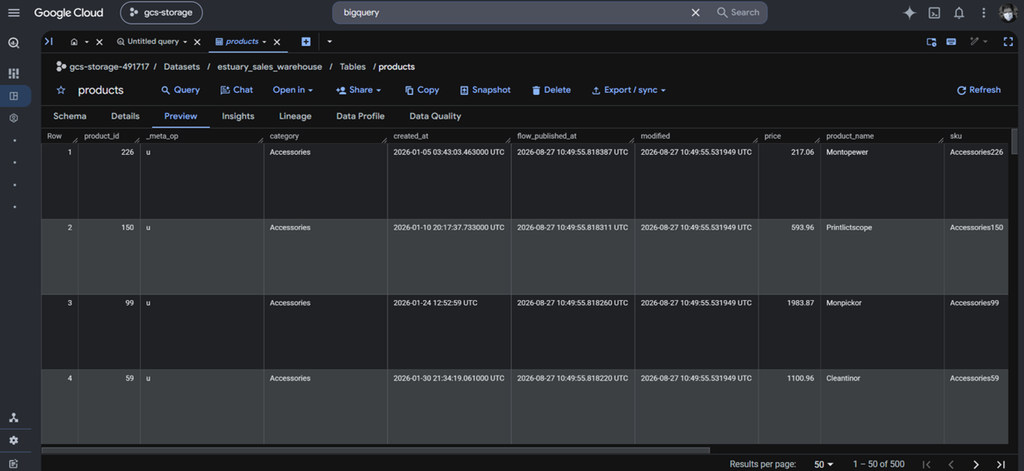Open the three-dot settings and utilities menu
The image size is (1024, 471).
pos(984,12)
